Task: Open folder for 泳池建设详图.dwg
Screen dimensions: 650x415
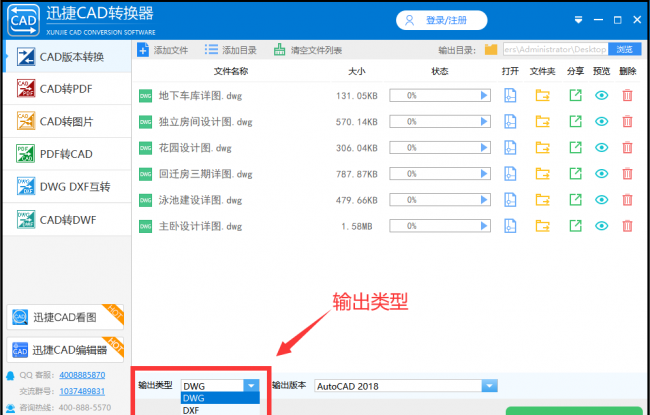Action: (542, 200)
